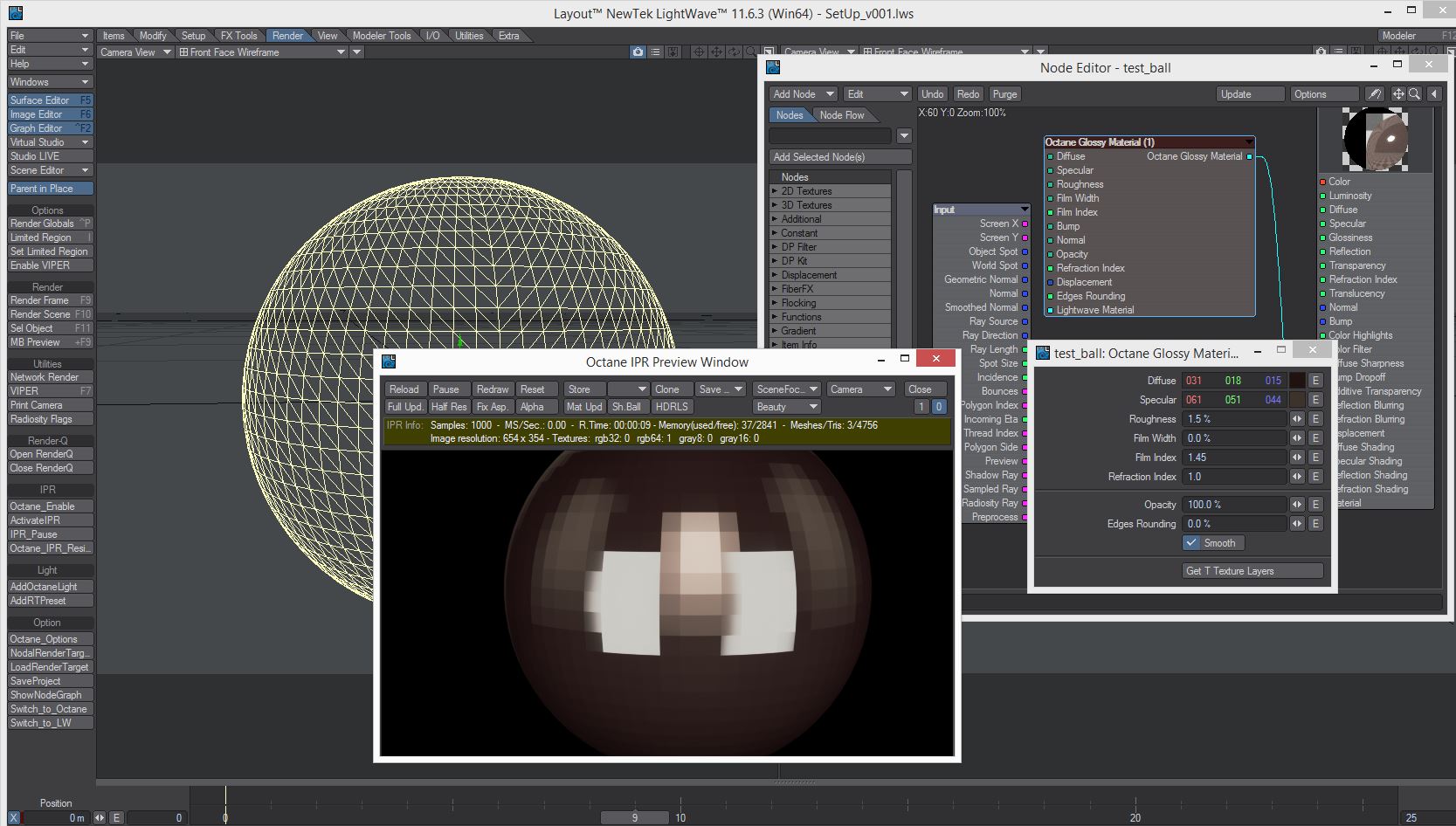The image size is (1456, 826).
Task: Click the viewport magnifier zoom icon
Action: 750,52
